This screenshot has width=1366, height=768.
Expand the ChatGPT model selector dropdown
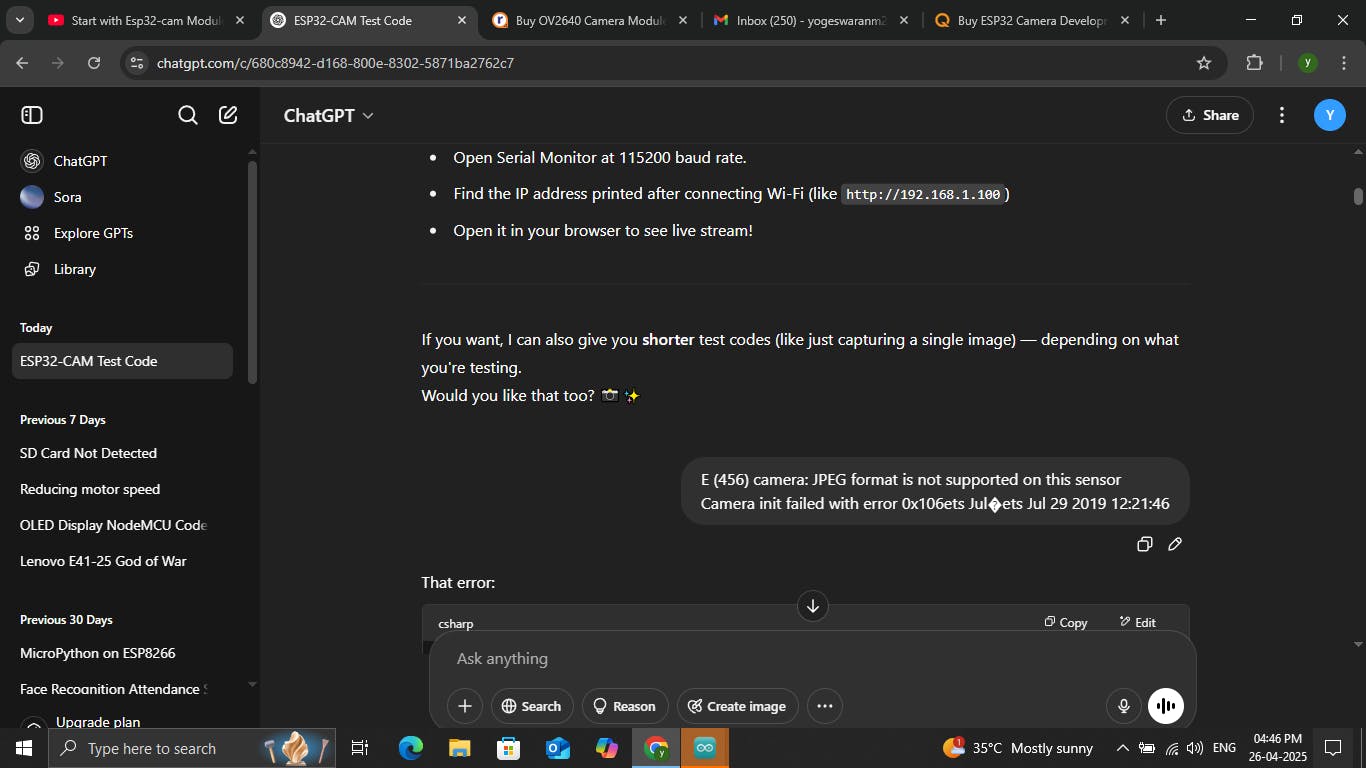[328, 115]
